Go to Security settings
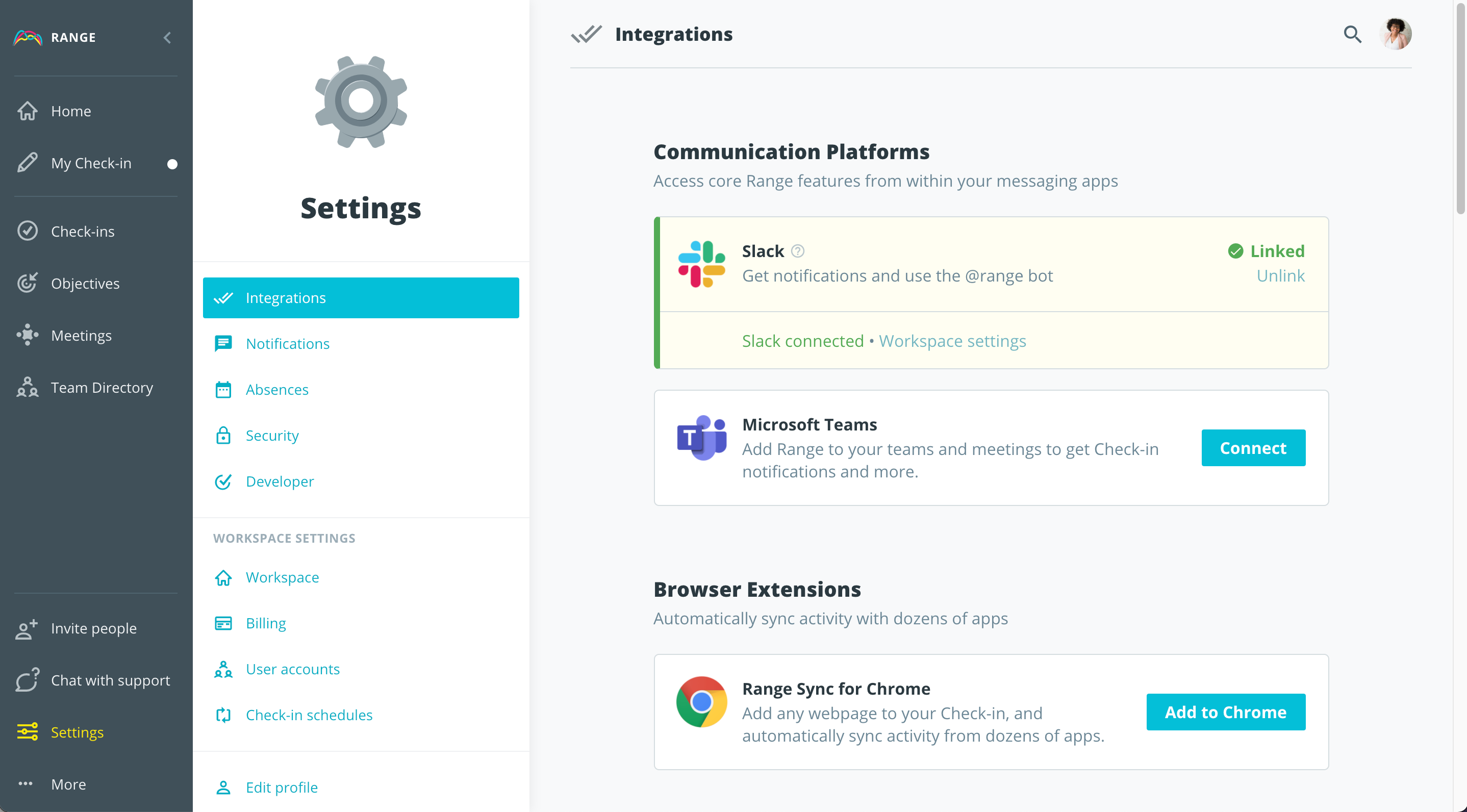The height and width of the screenshot is (812, 1467). [361, 435]
